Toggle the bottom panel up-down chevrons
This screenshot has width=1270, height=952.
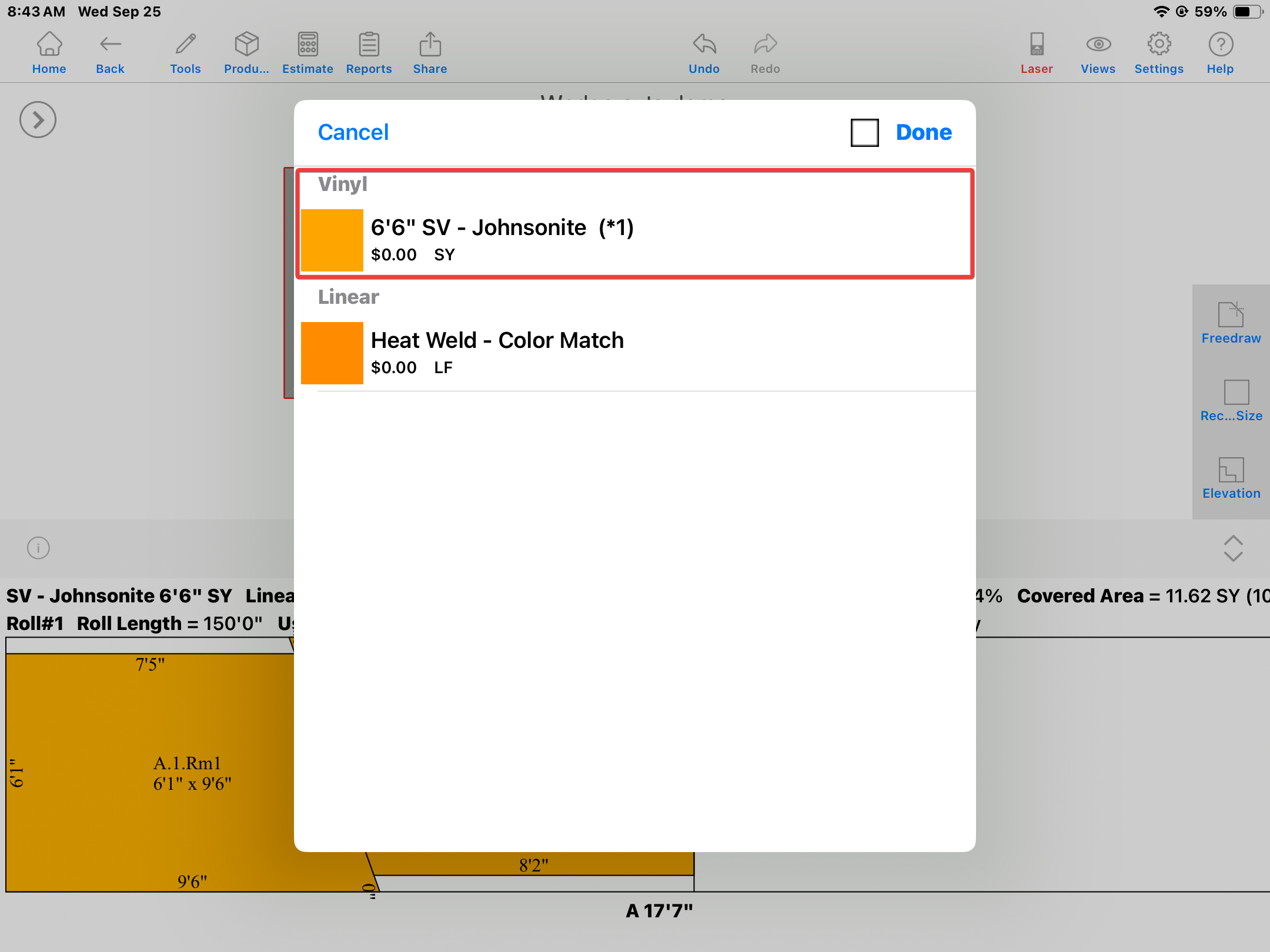pyautogui.click(x=1233, y=548)
